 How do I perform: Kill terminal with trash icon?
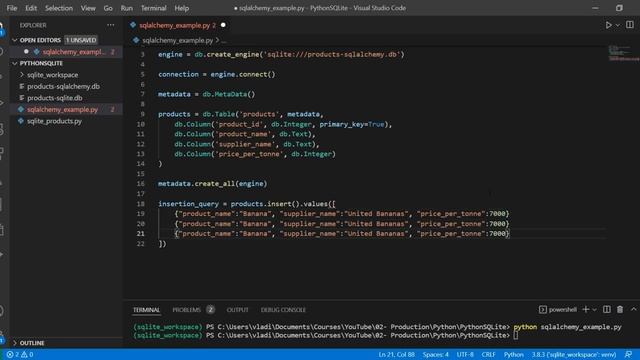tap(620, 309)
